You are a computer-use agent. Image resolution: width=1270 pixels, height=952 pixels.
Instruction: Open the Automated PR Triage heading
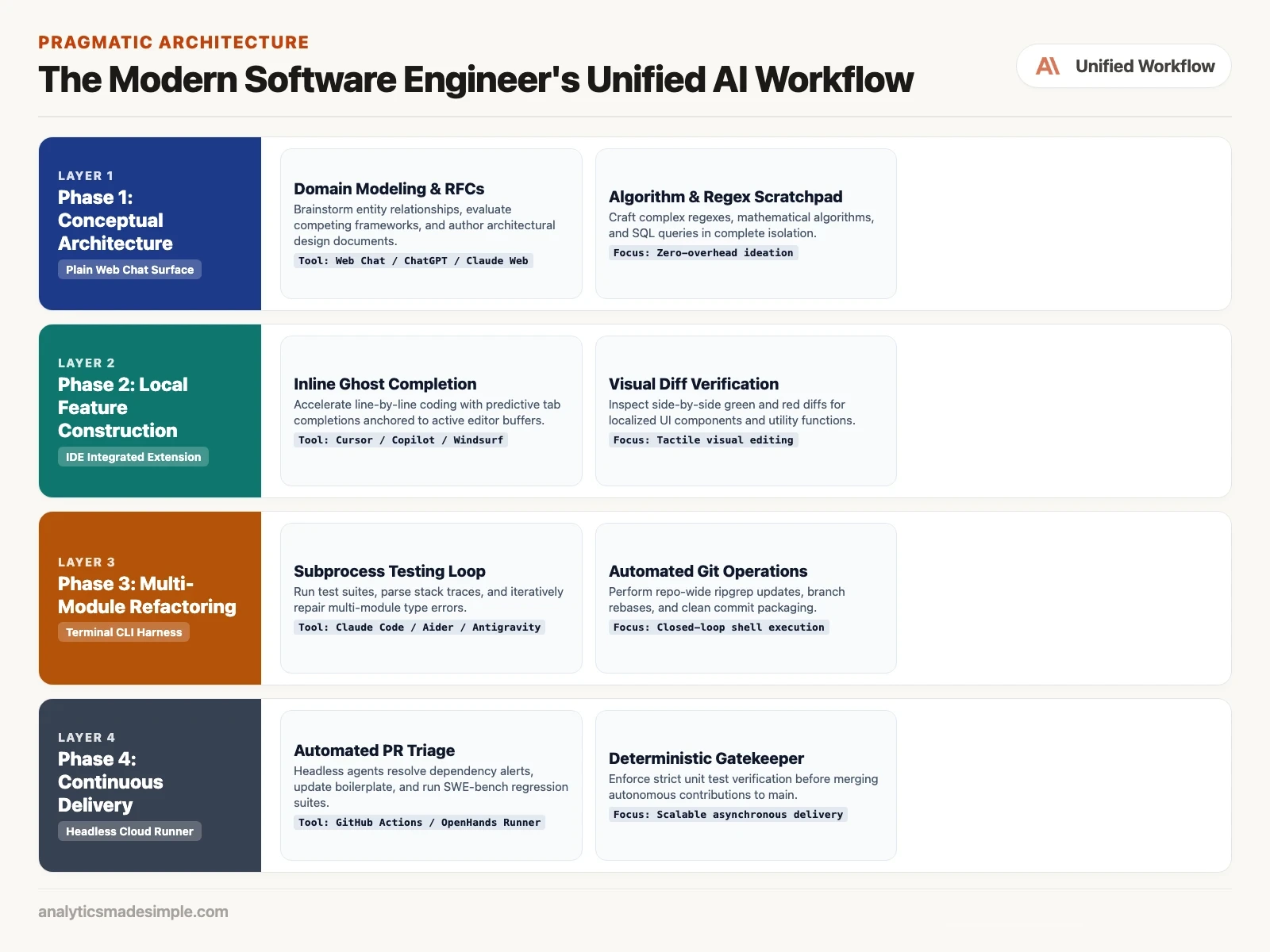(x=375, y=750)
